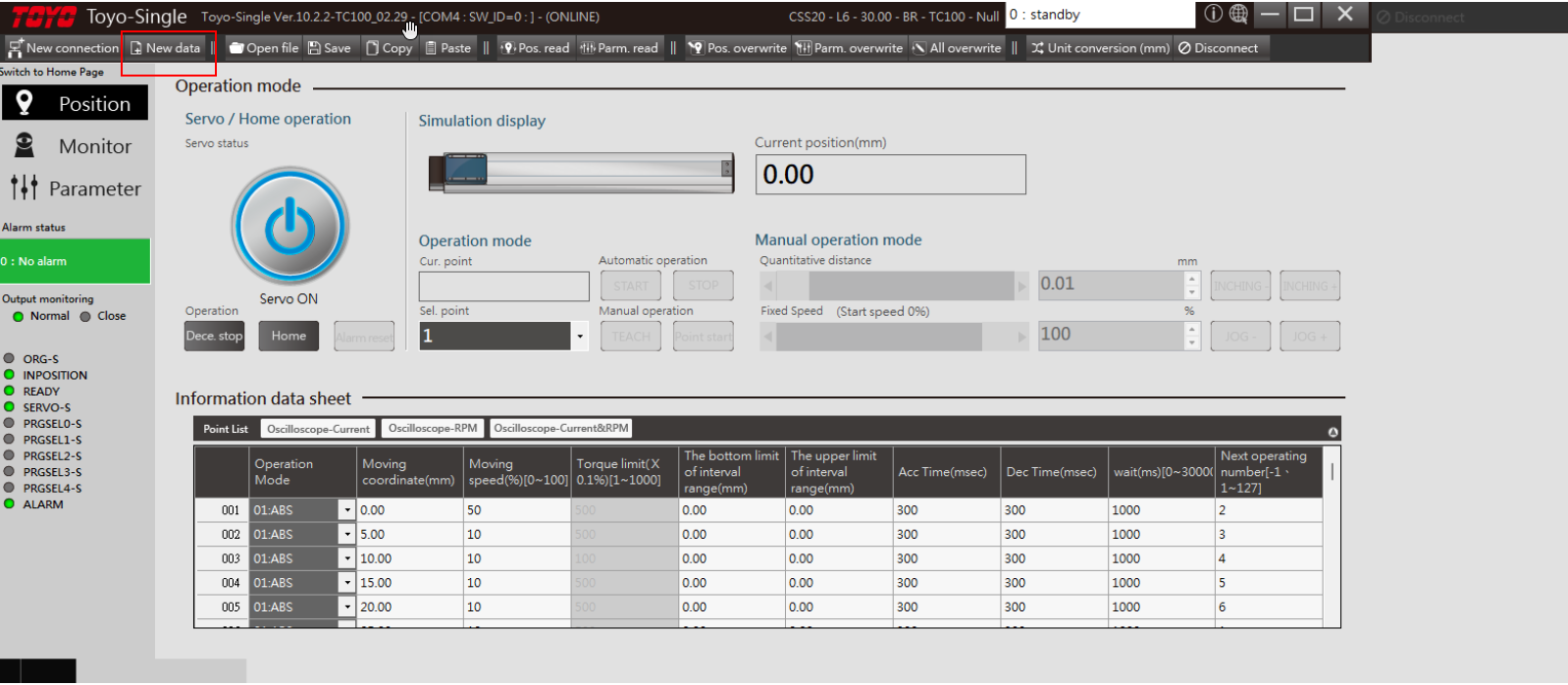The height and width of the screenshot is (685, 1568).
Task: Switch to Oscilloscope-Current&RPM tab
Action: coord(561,428)
